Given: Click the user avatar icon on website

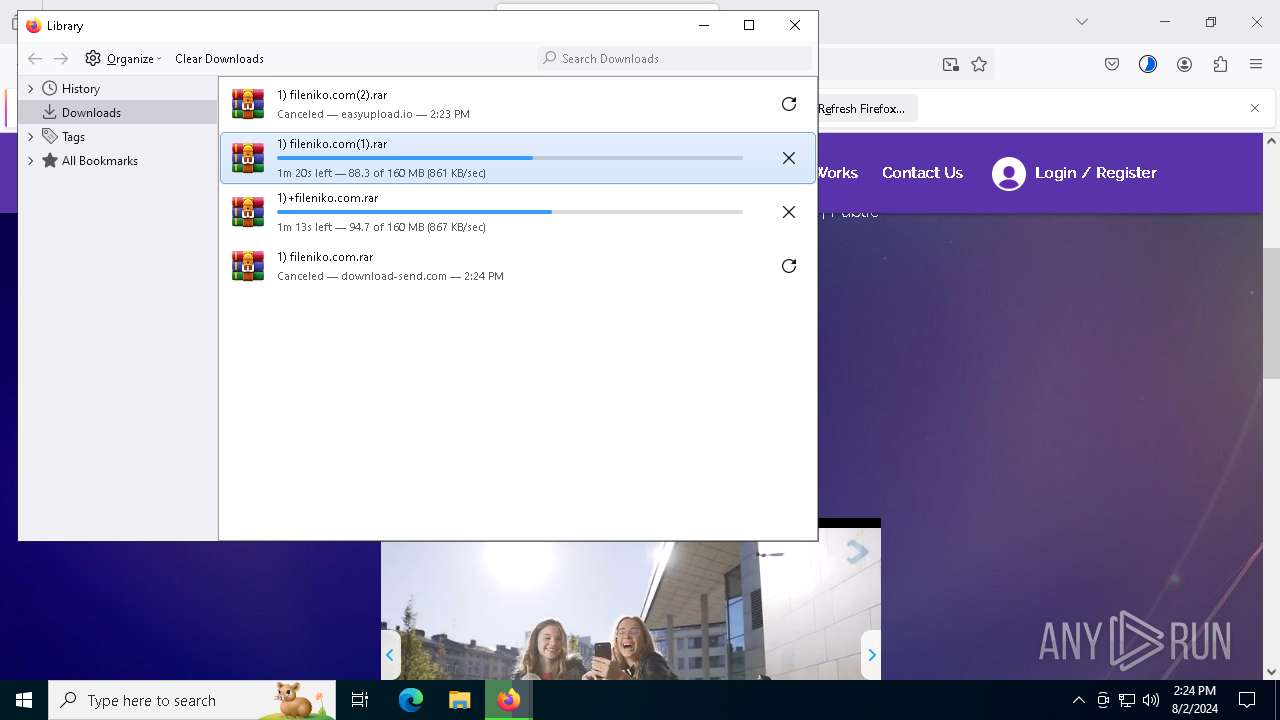Looking at the screenshot, I should click(x=1009, y=174).
